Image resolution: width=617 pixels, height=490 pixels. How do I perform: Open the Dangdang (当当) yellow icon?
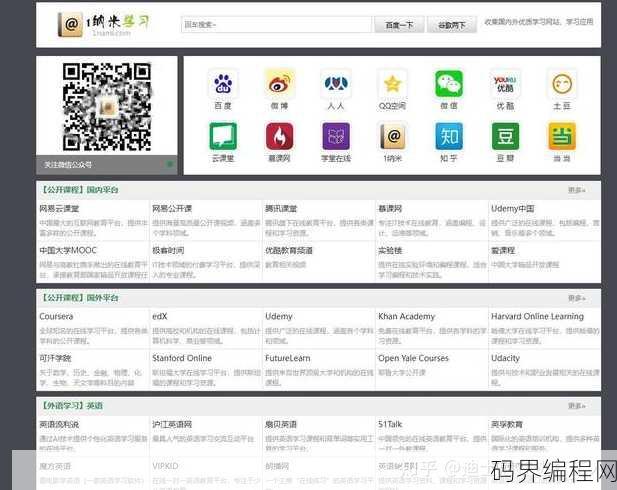562,136
